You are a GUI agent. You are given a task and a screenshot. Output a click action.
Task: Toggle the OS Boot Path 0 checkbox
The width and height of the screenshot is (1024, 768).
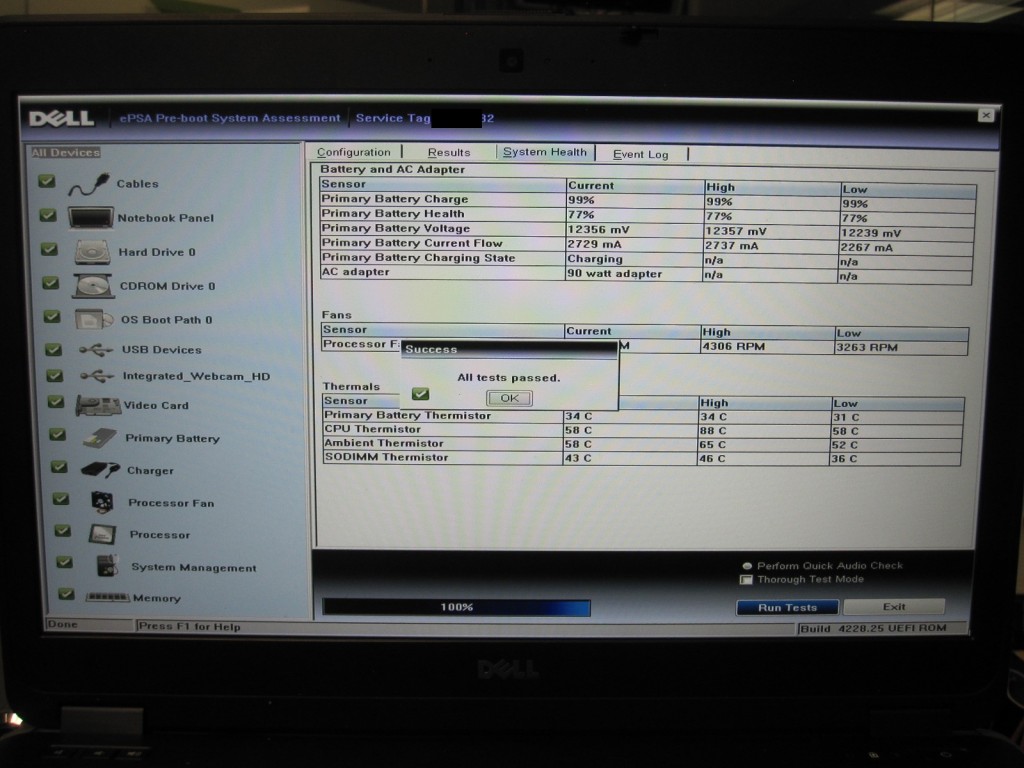click(x=52, y=317)
